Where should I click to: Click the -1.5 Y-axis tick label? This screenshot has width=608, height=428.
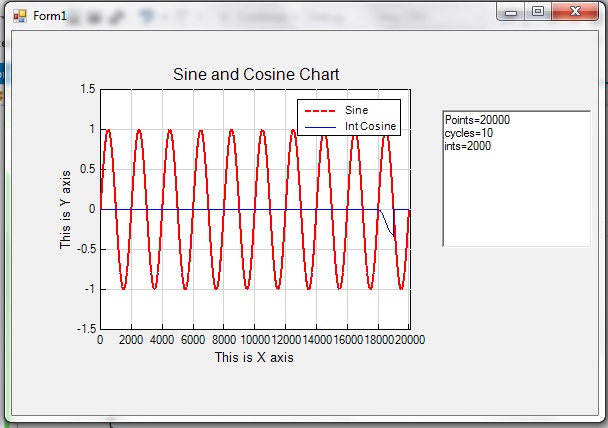[x=86, y=329]
